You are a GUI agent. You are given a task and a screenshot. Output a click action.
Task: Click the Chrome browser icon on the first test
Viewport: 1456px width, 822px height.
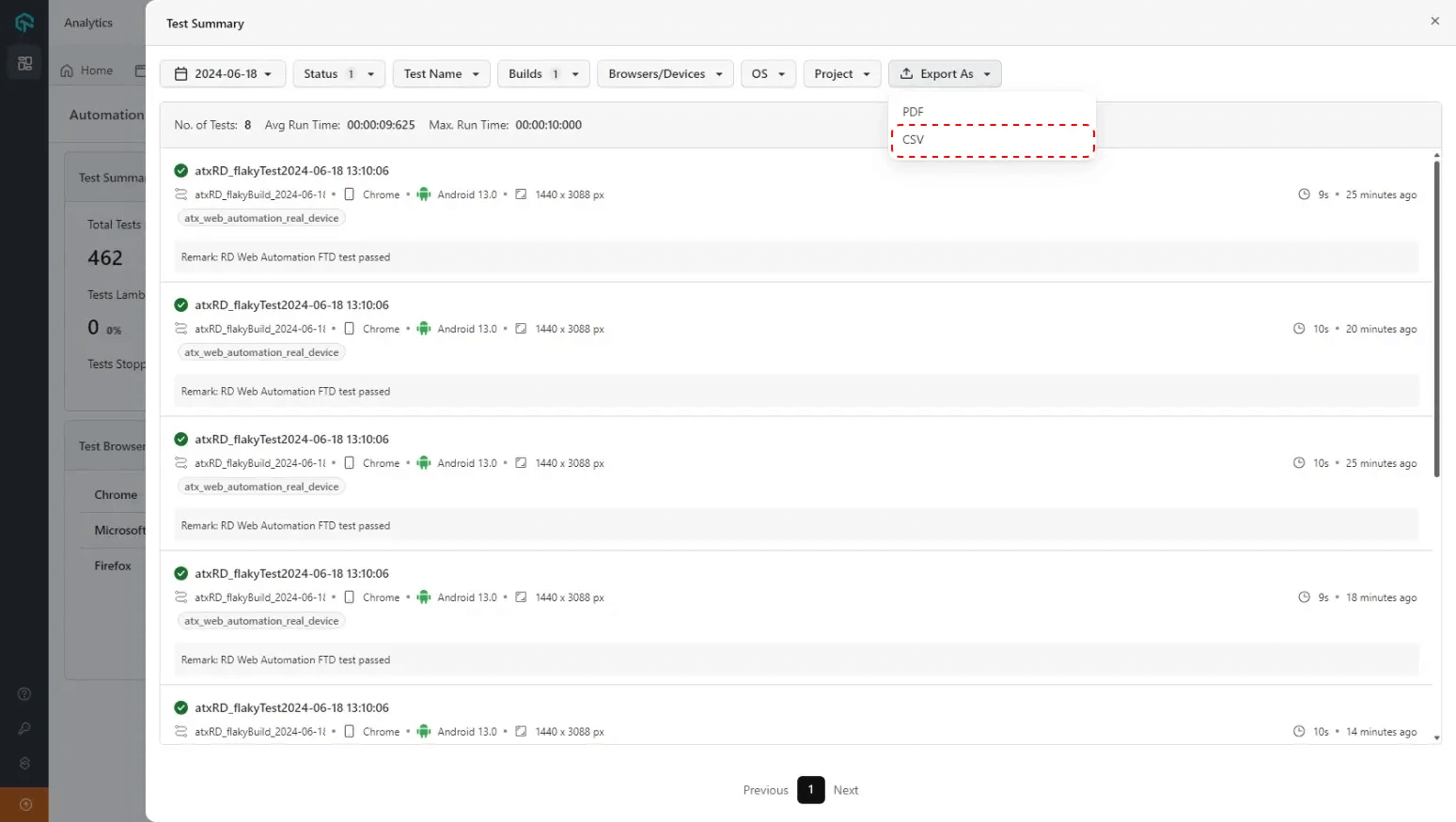(x=349, y=194)
